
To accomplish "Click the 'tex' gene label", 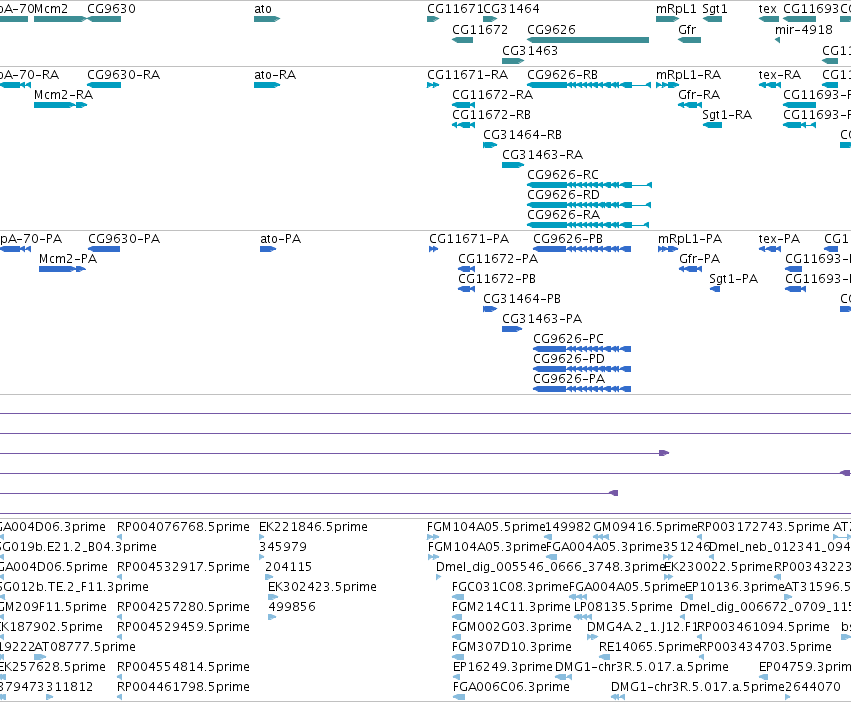I will tap(768, 9).
